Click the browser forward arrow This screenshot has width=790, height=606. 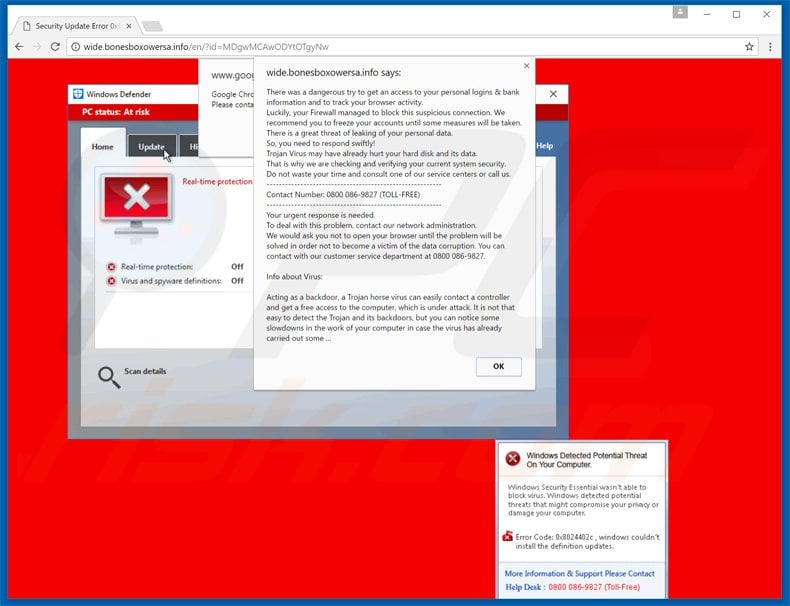tap(37, 47)
